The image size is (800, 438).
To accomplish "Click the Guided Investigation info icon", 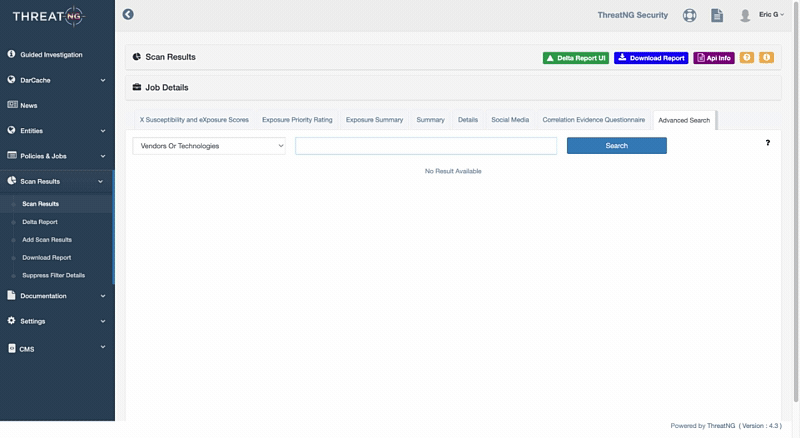I will (11, 54).
